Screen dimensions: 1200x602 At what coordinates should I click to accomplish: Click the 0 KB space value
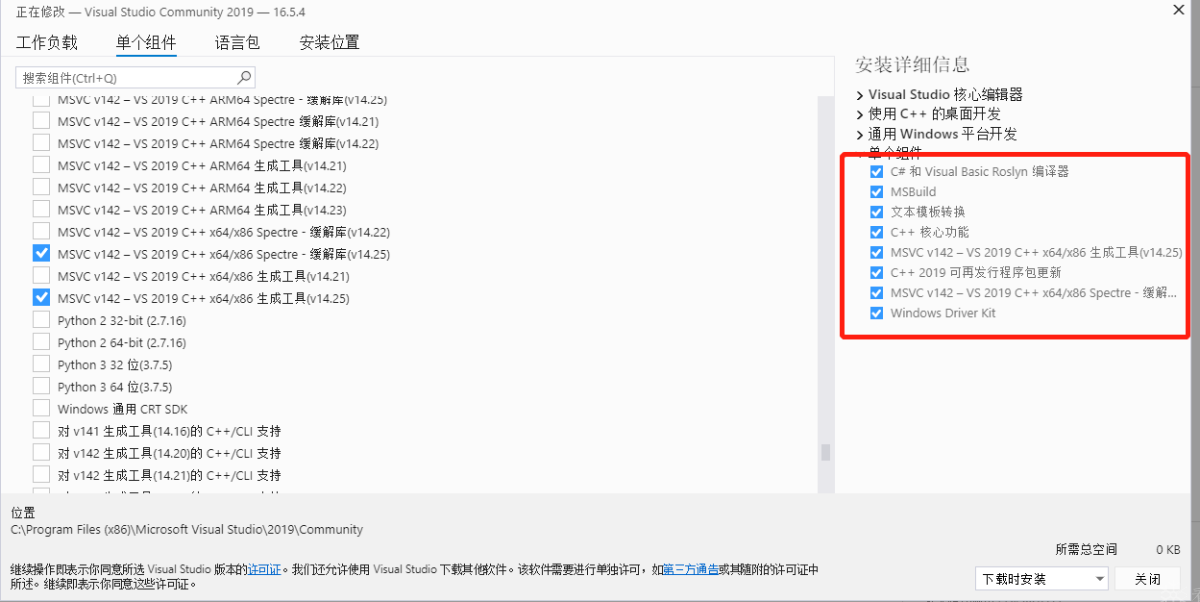click(1168, 549)
